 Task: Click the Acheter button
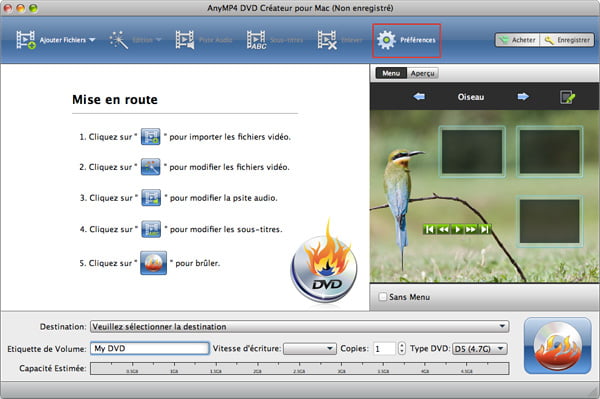[x=517, y=40]
